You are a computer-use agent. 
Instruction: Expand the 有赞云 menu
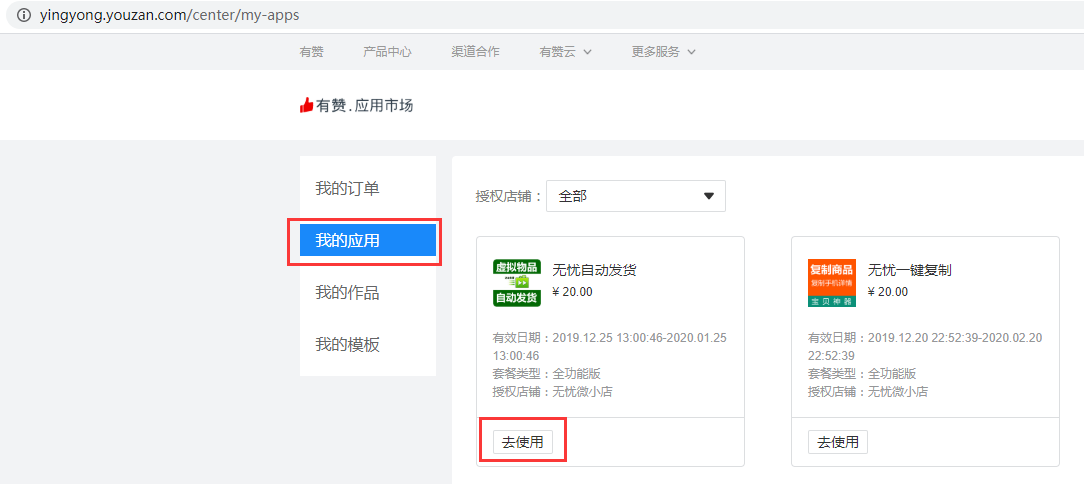[566, 52]
